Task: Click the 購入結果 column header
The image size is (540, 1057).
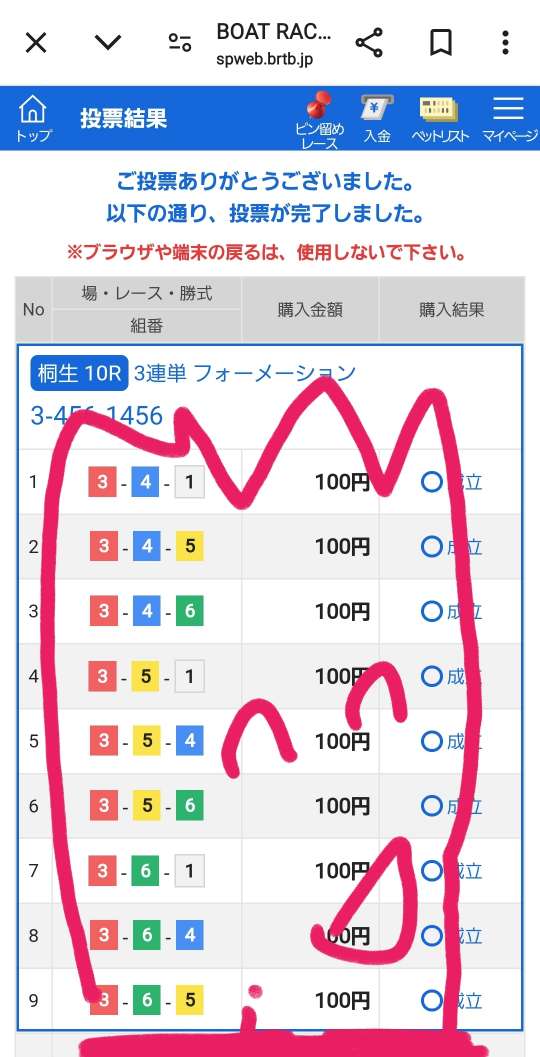Action: [x=452, y=309]
